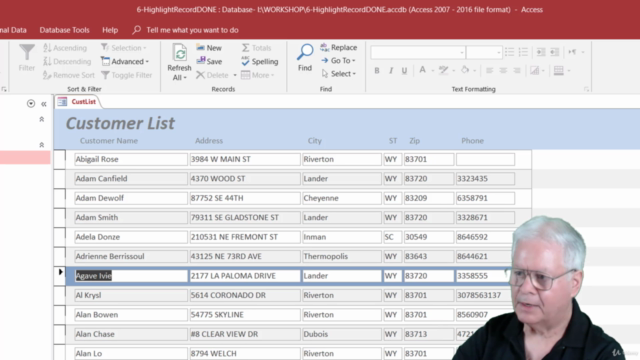Viewport: 640px width, 360px height.
Task: Save the current record
Action: [209, 61]
